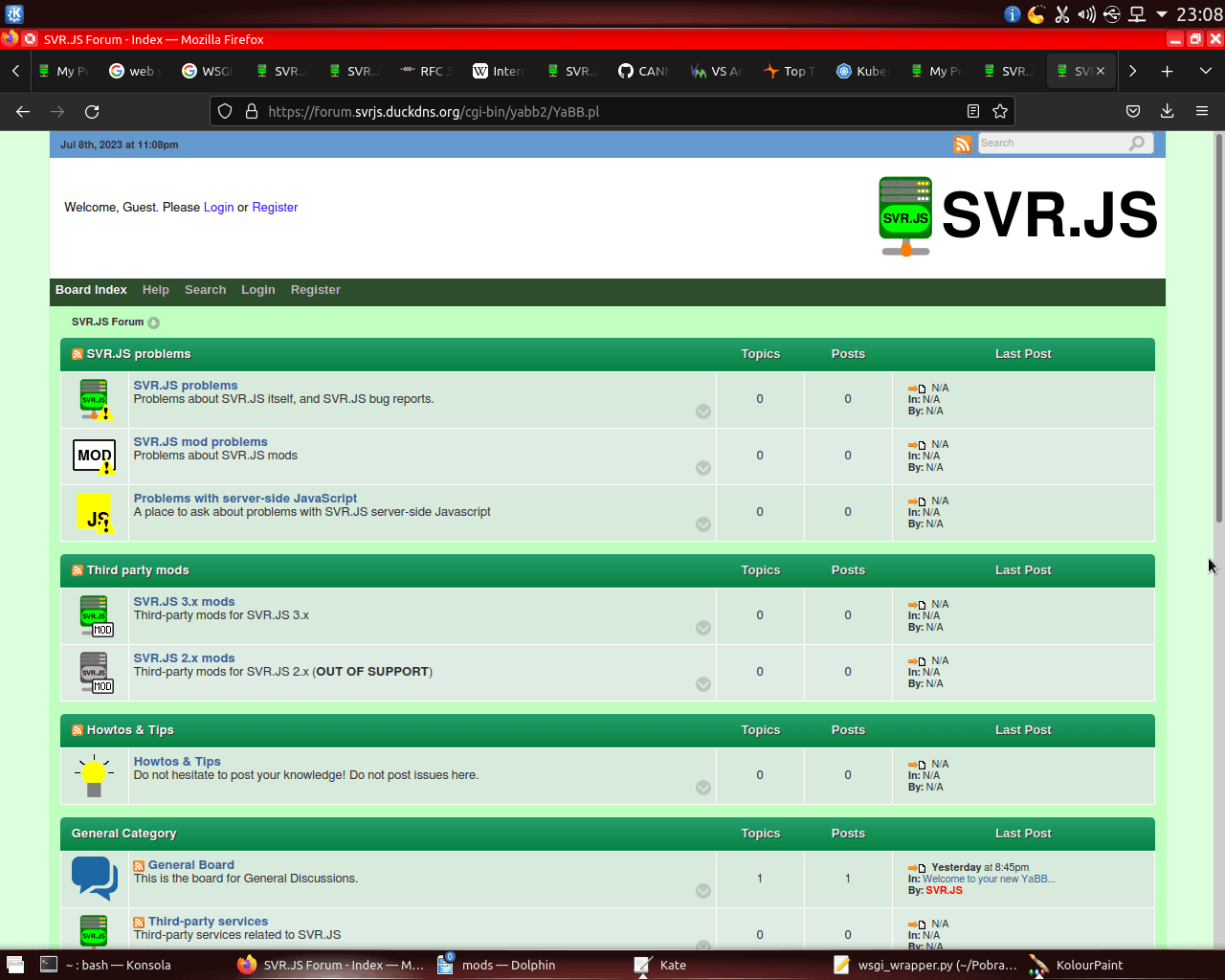This screenshot has height=980, width=1225.
Task: Open Third-party services board link
Action: (x=208, y=922)
